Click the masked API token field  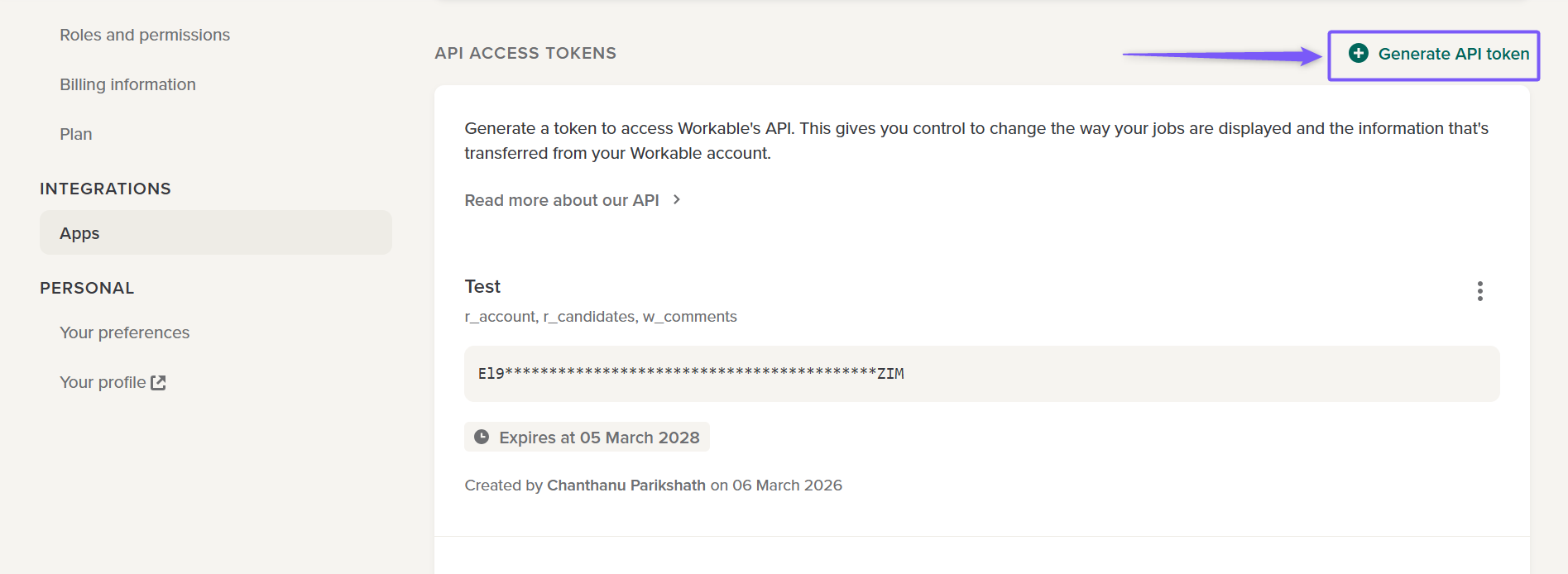[981, 374]
